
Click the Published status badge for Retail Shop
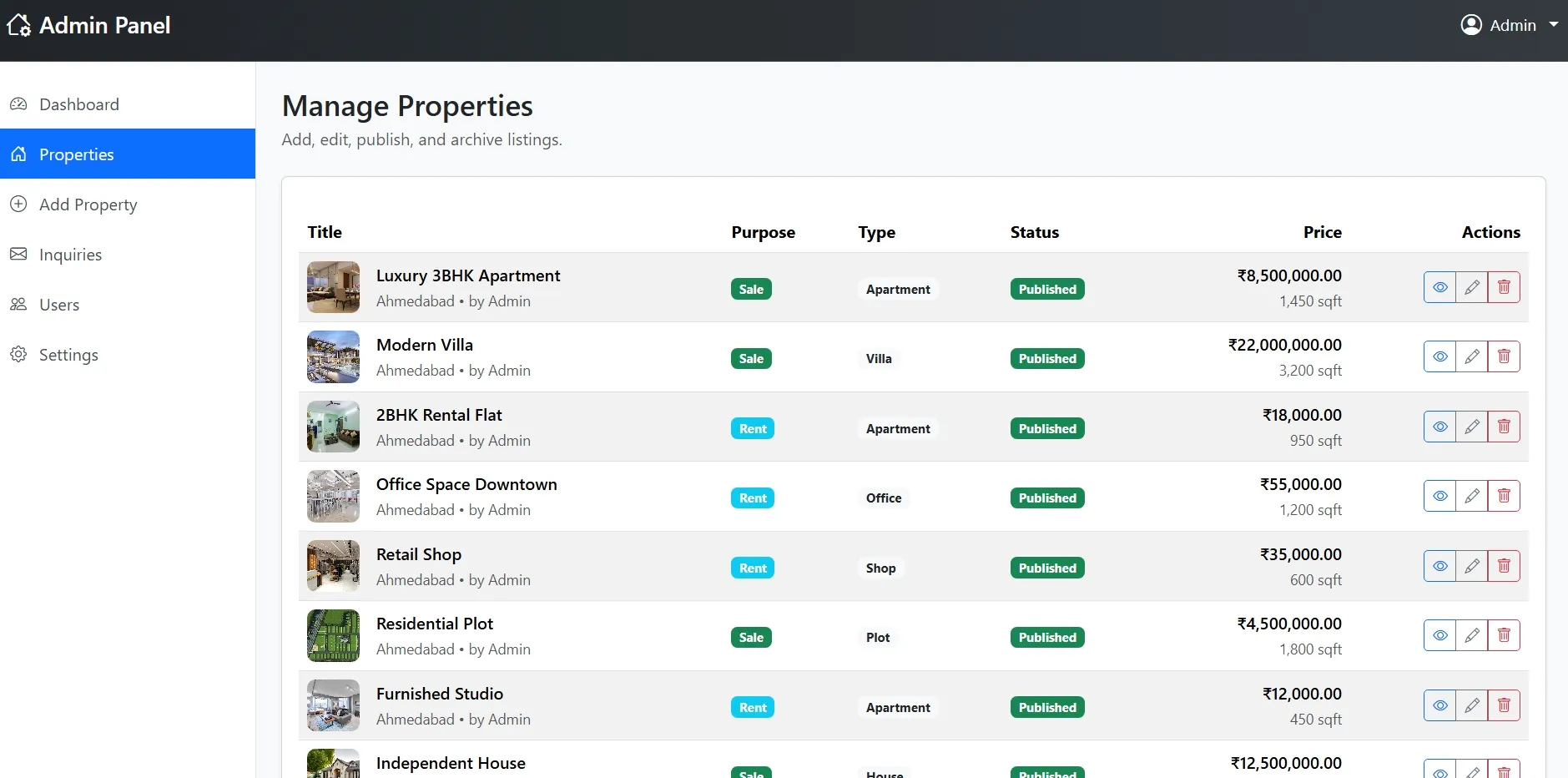pos(1046,567)
